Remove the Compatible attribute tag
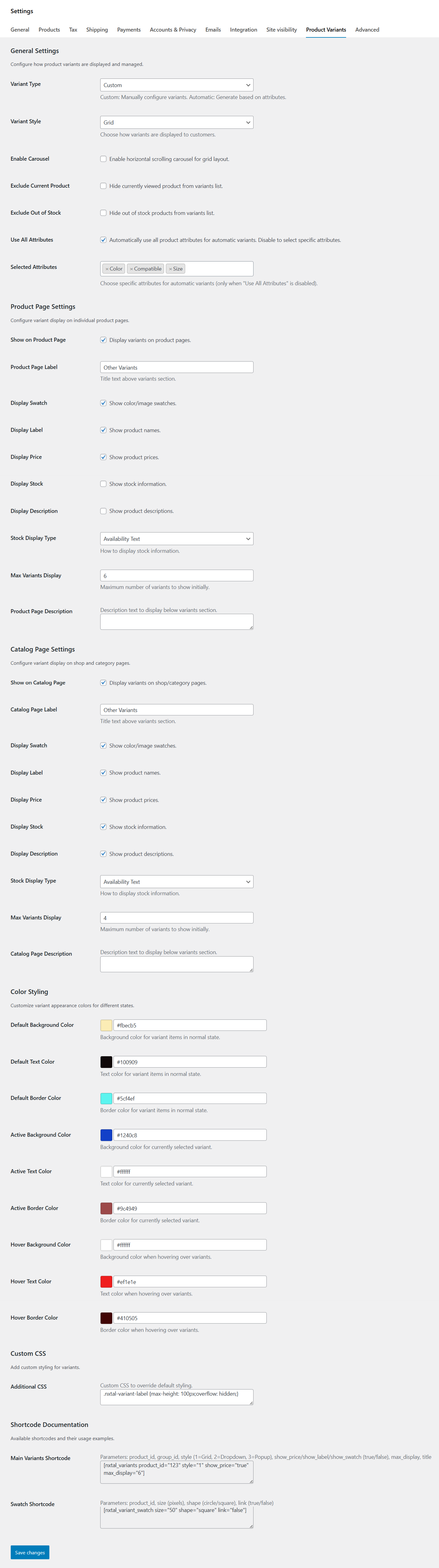 coord(132,269)
